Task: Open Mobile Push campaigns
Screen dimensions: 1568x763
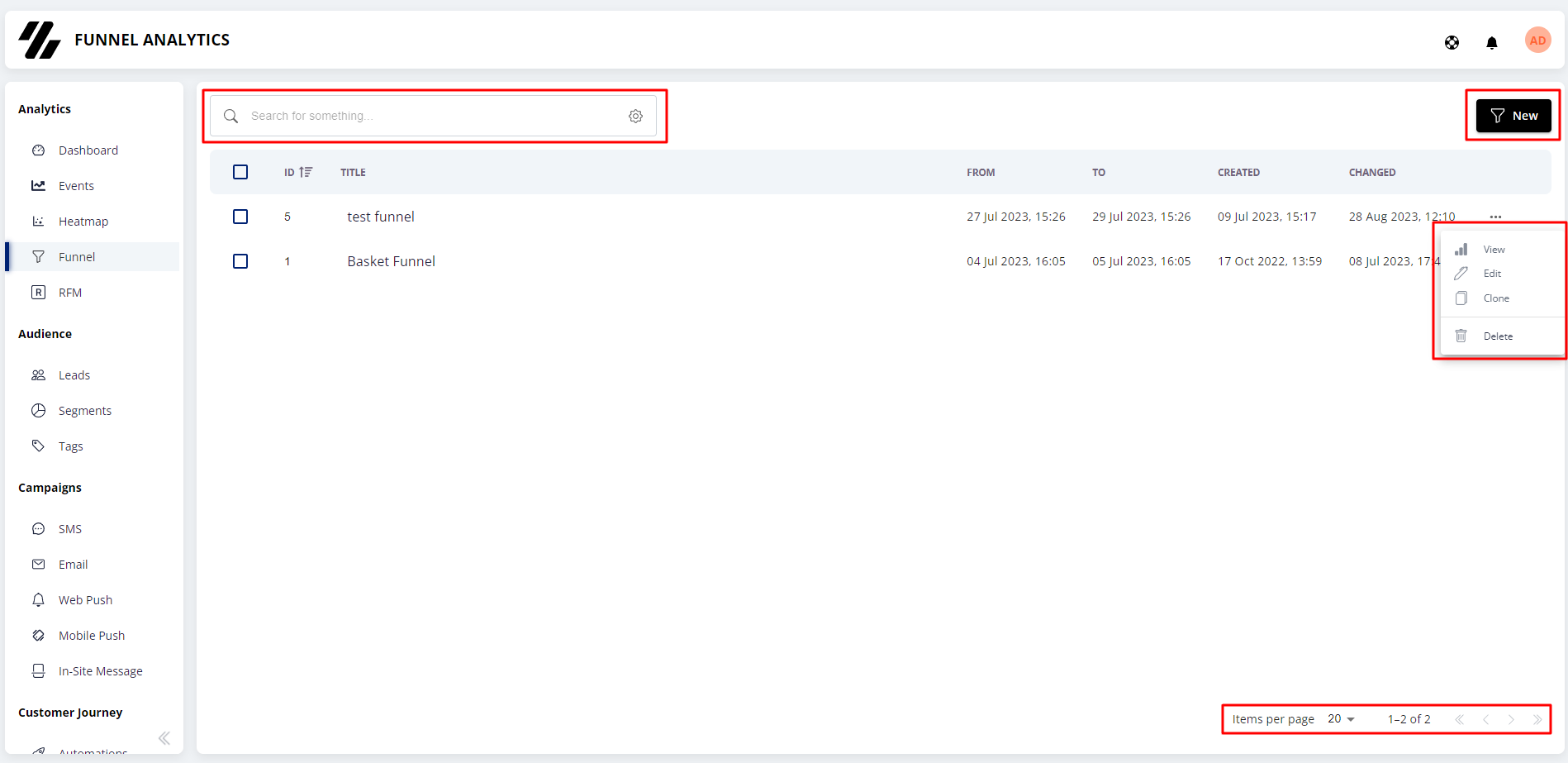Action: [x=93, y=636]
